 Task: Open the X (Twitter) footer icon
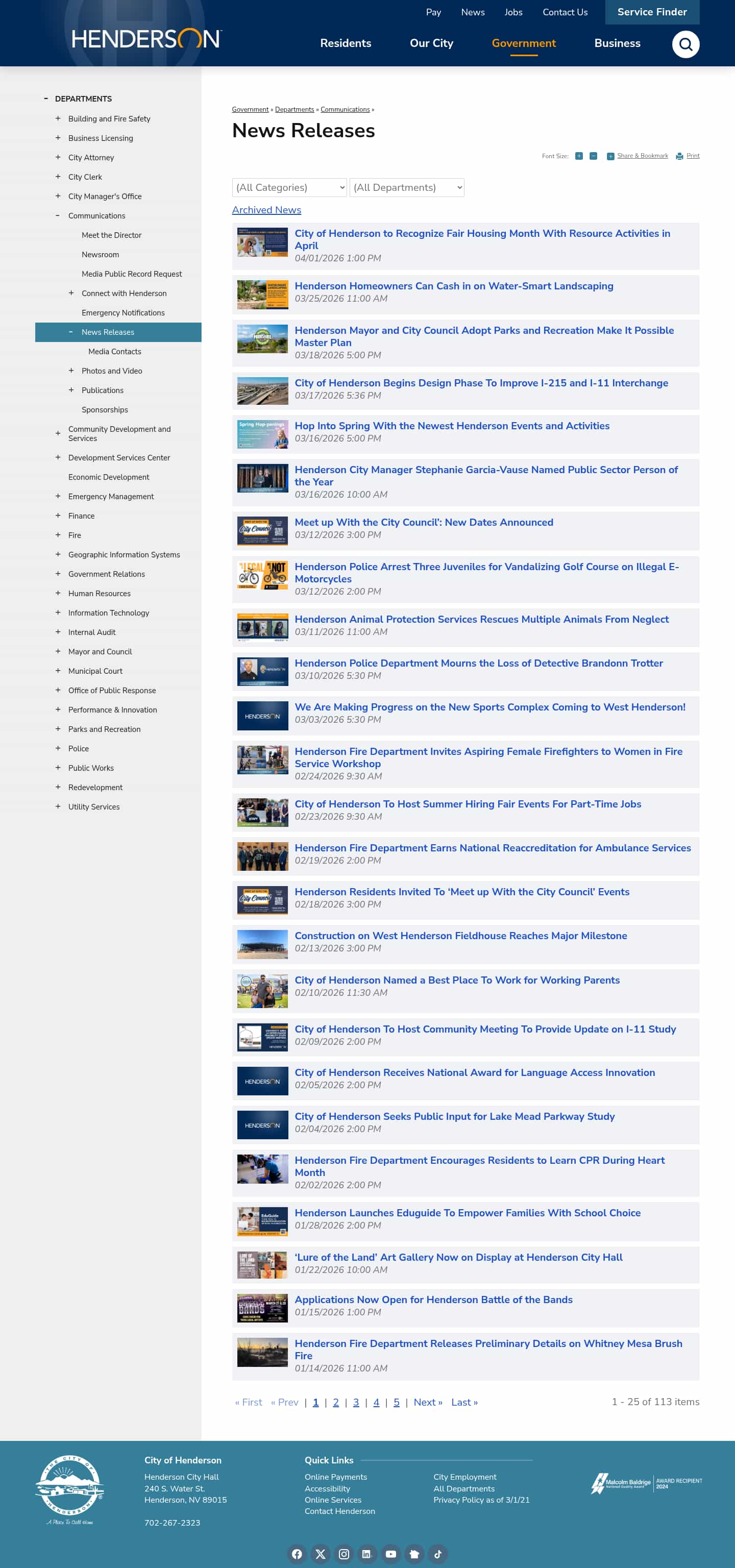[x=321, y=1554]
